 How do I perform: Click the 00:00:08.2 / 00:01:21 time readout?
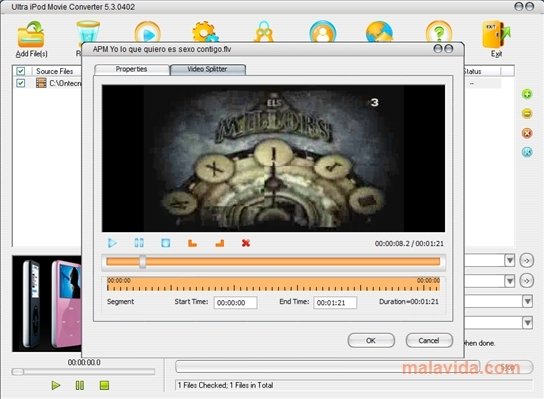(x=409, y=244)
